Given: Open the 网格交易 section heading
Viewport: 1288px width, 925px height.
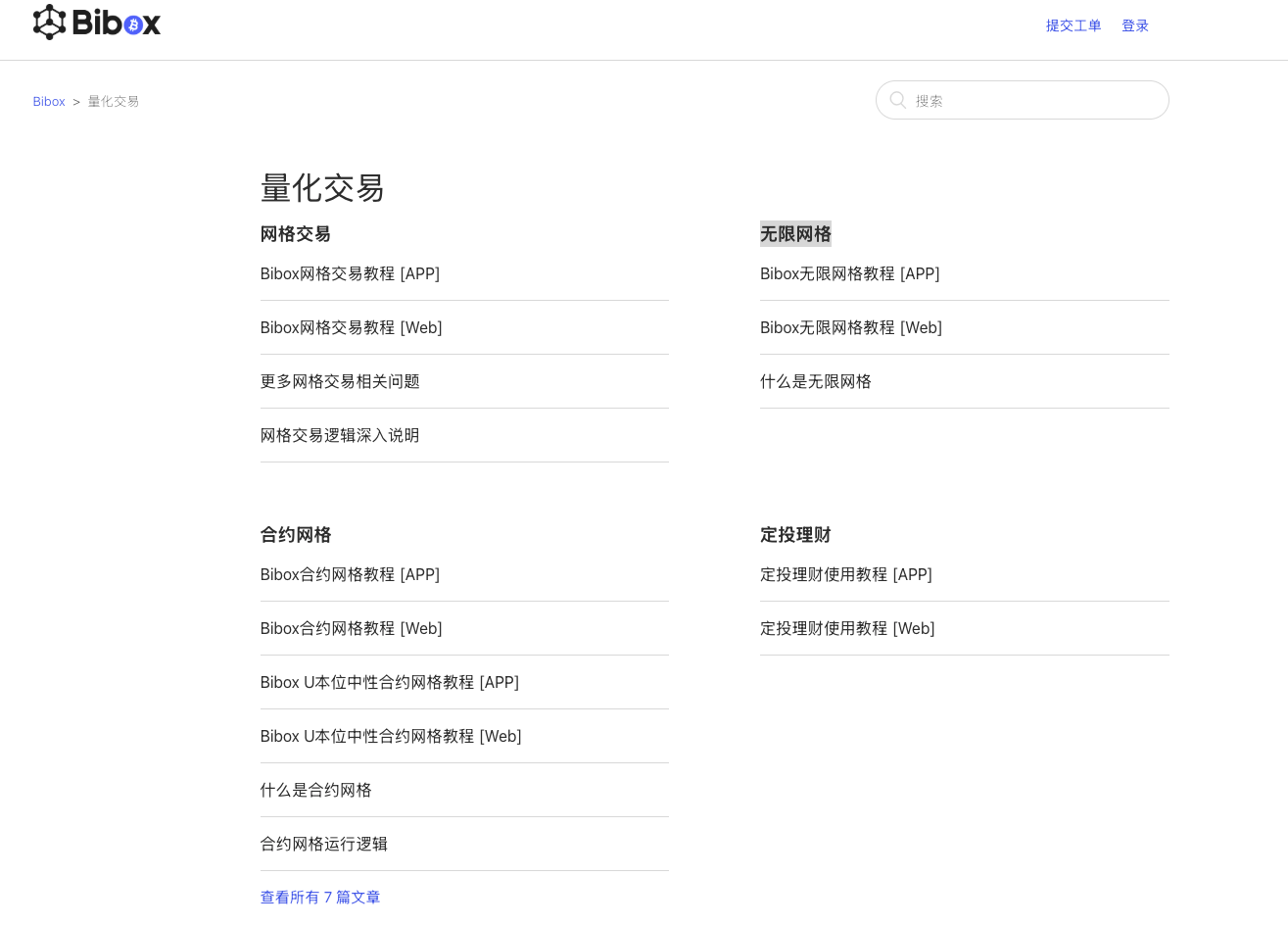Looking at the screenshot, I should coord(296,234).
